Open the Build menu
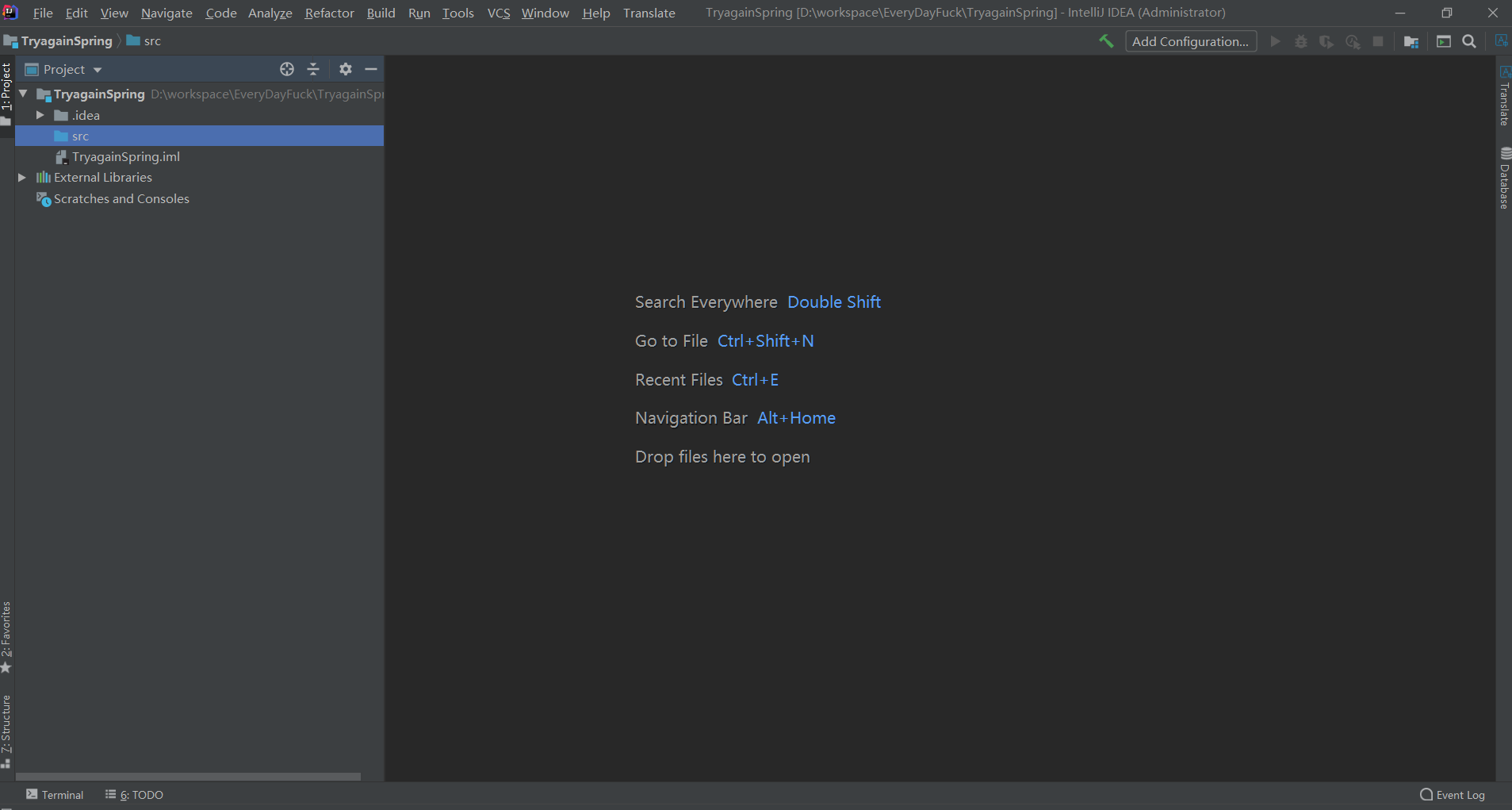Viewport: 1512px width, 810px height. (381, 13)
